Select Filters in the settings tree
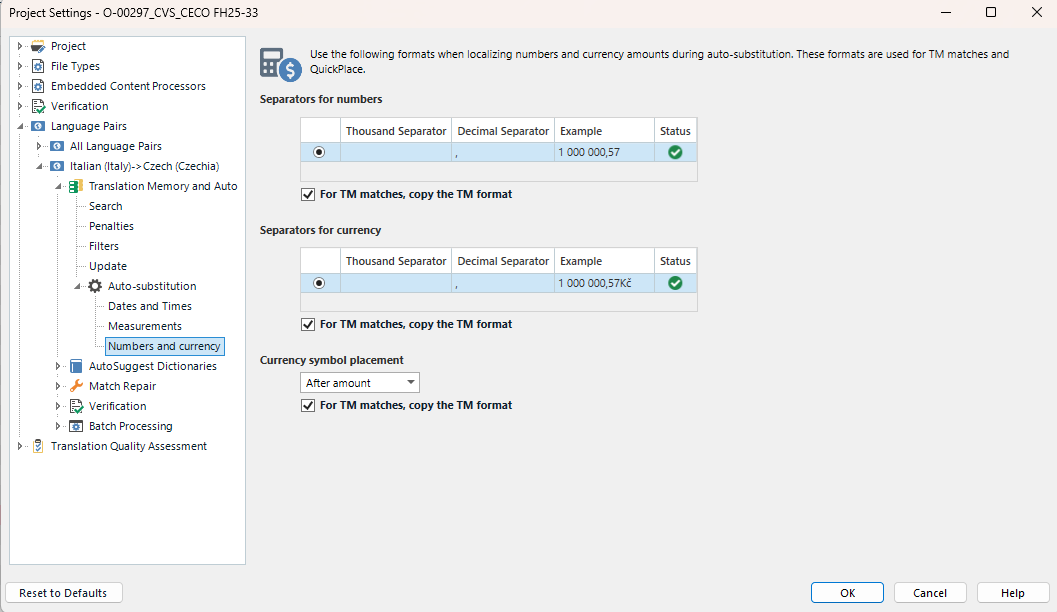The height and width of the screenshot is (612, 1057). pos(104,247)
